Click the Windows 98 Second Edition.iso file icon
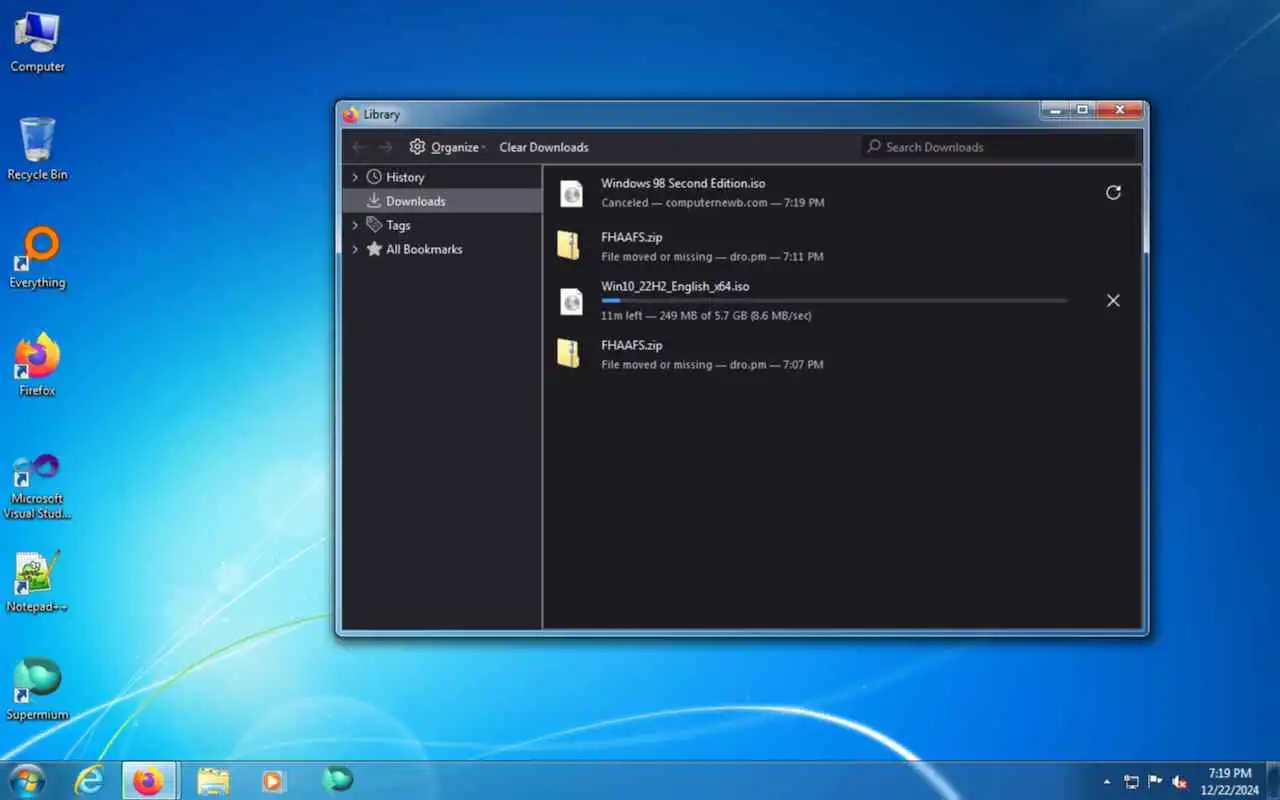This screenshot has width=1280, height=800. coord(570,193)
